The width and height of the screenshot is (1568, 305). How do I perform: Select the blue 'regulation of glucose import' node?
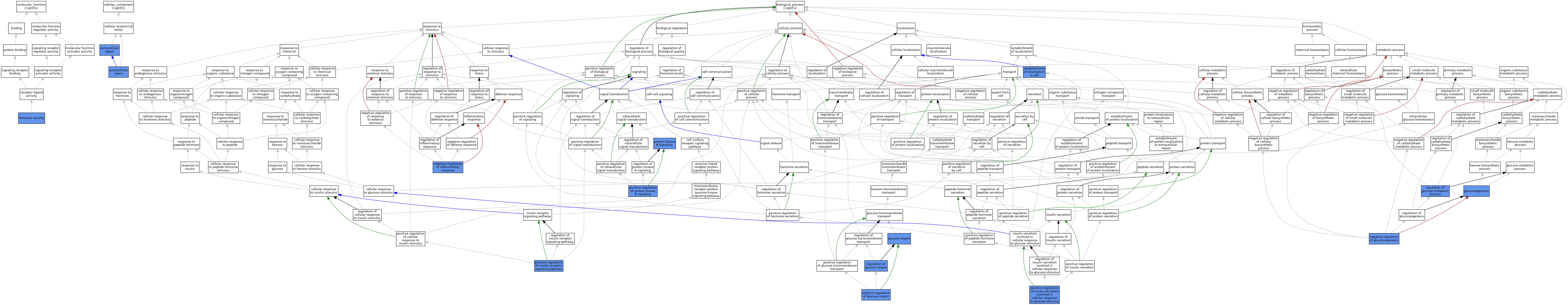[x=876, y=265]
